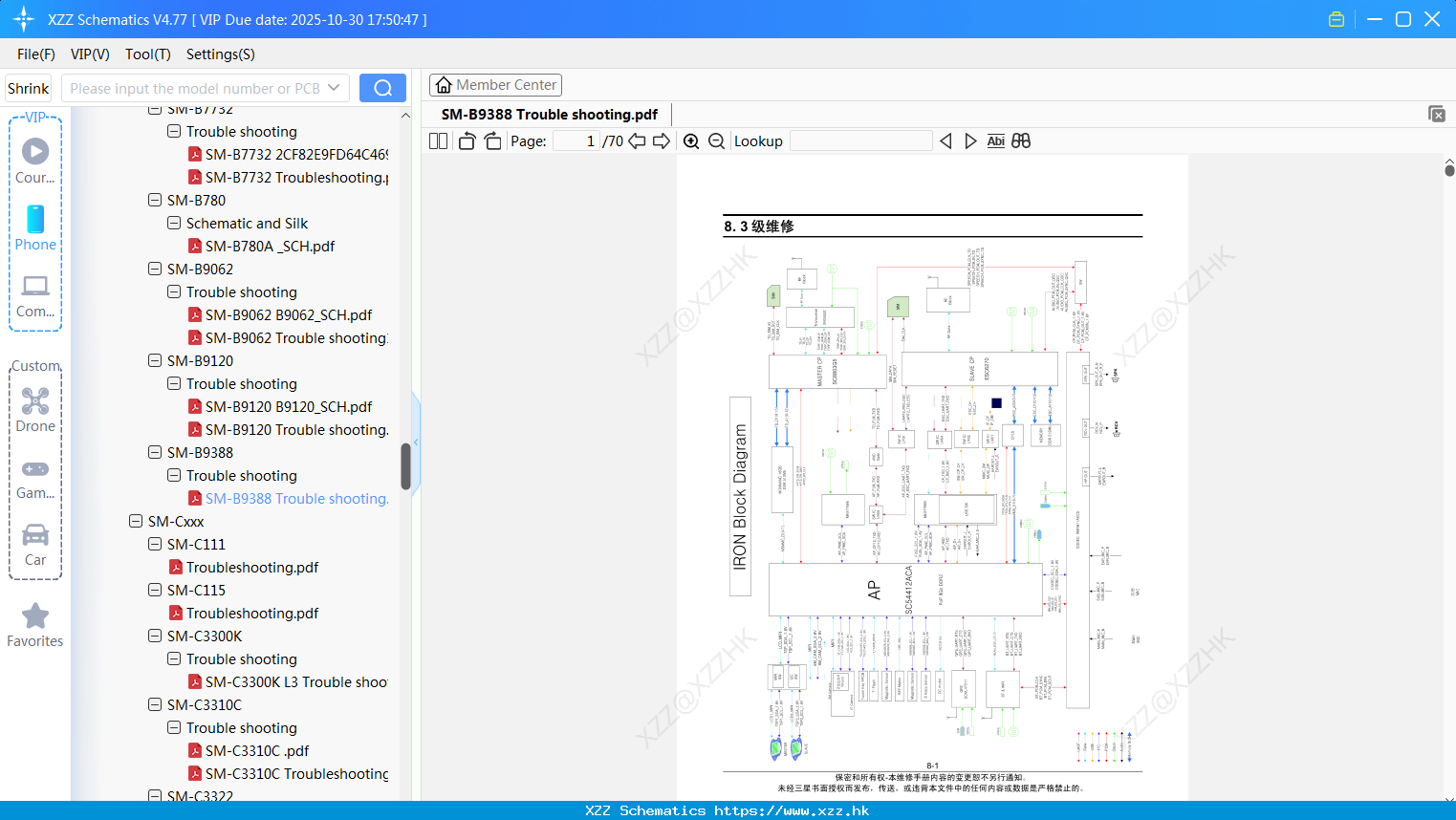Open the Settings(S) menu
Viewport: 1456px width, 820px height.
(x=221, y=54)
